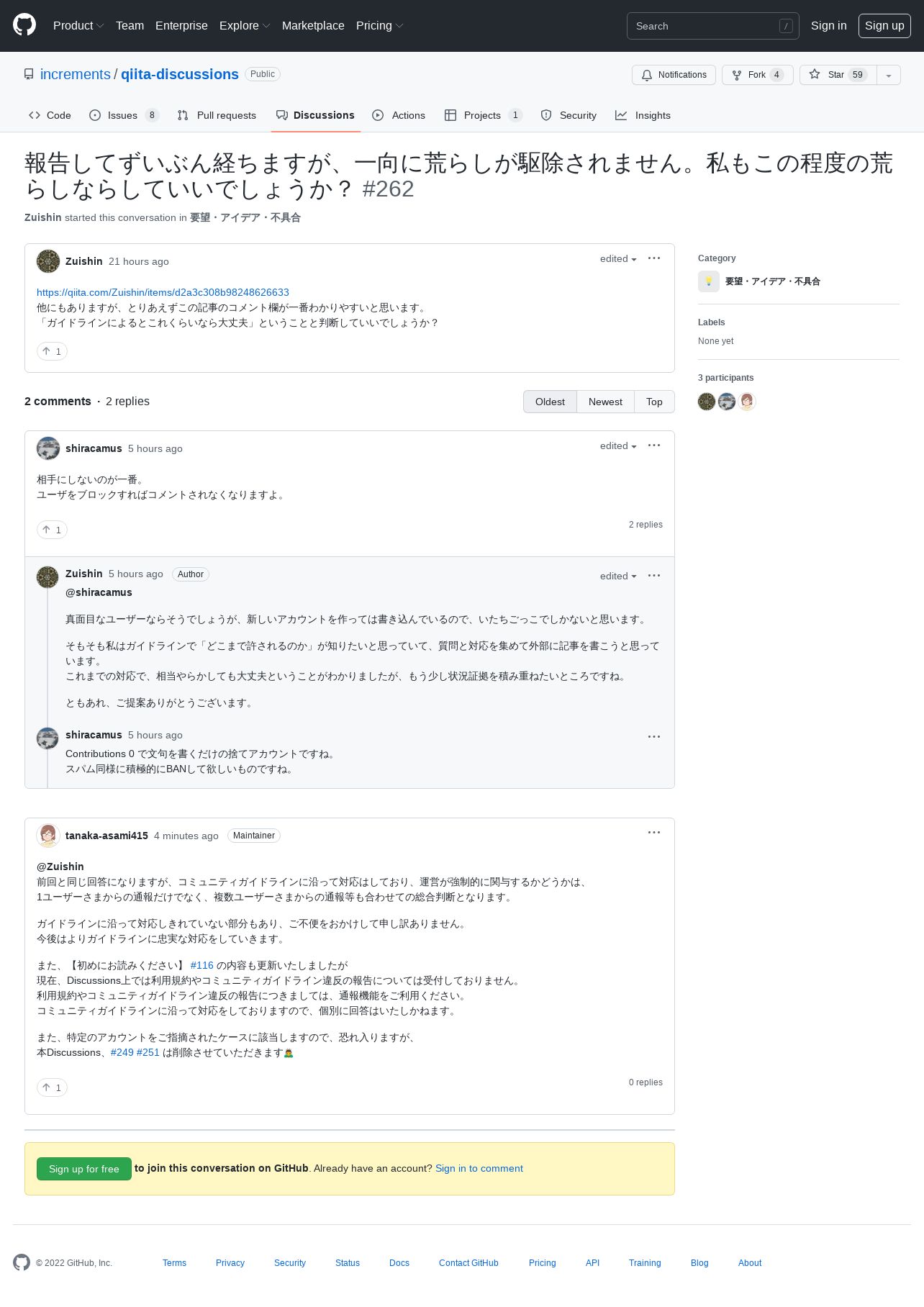Open the qiita.com Zuishin article link

[x=163, y=292]
